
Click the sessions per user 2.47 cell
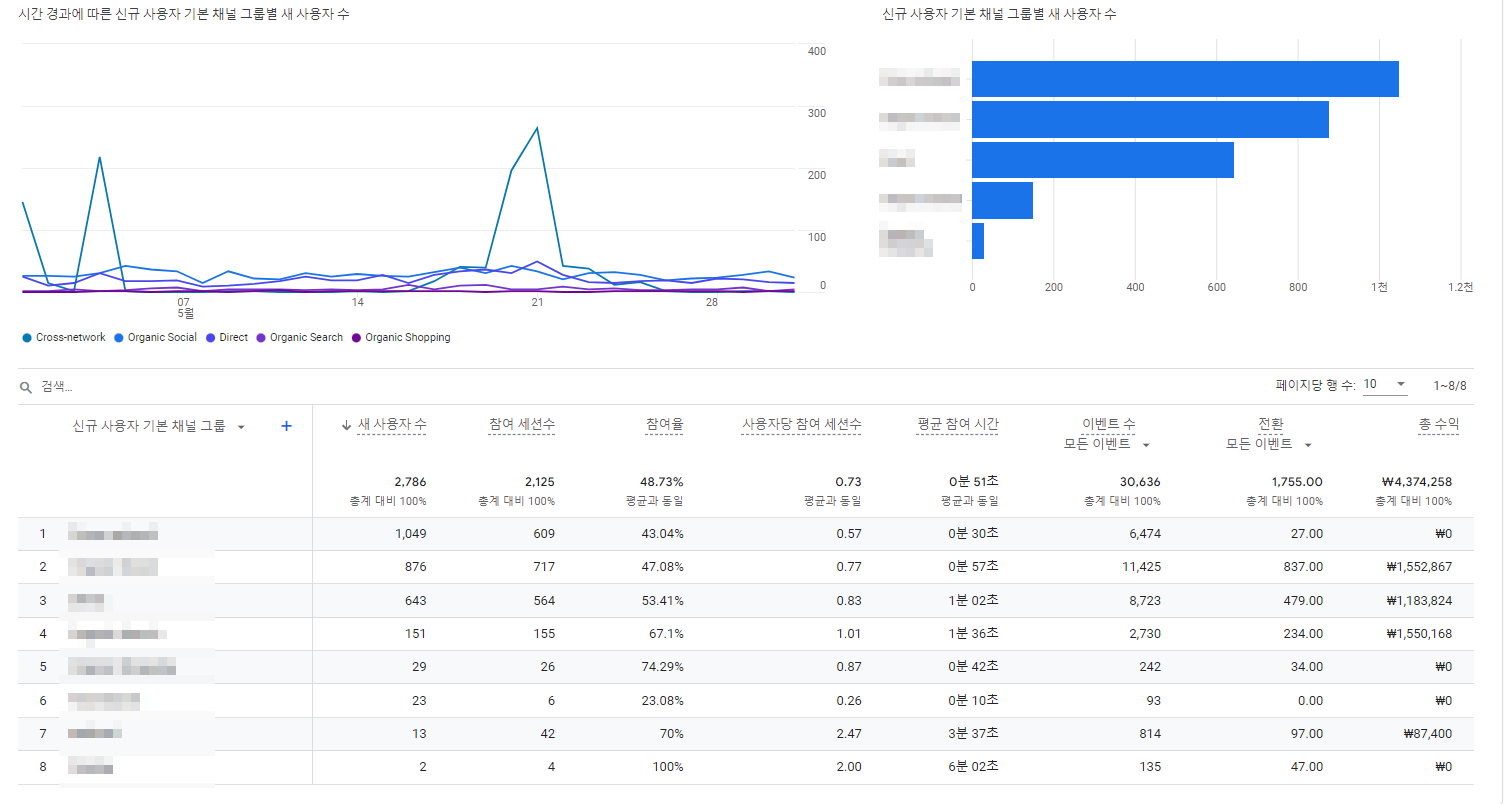click(849, 734)
